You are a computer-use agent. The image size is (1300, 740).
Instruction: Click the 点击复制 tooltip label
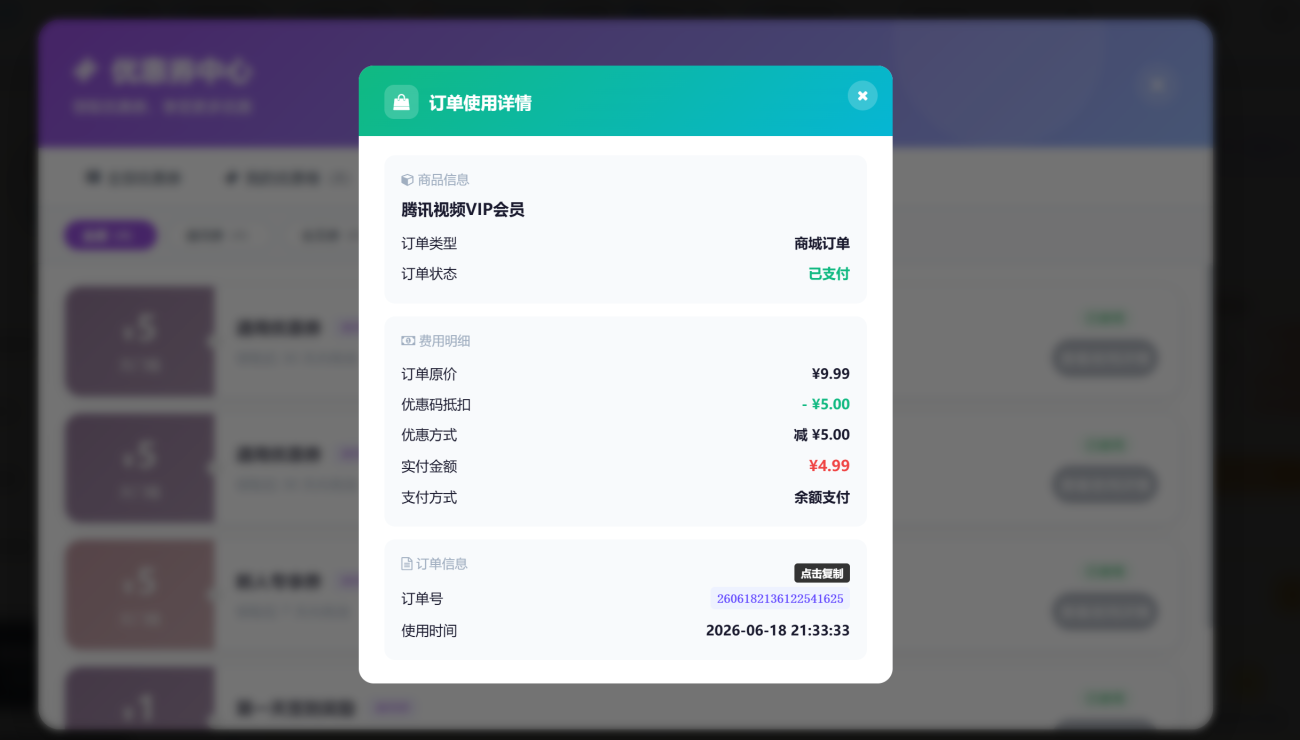[822, 573]
